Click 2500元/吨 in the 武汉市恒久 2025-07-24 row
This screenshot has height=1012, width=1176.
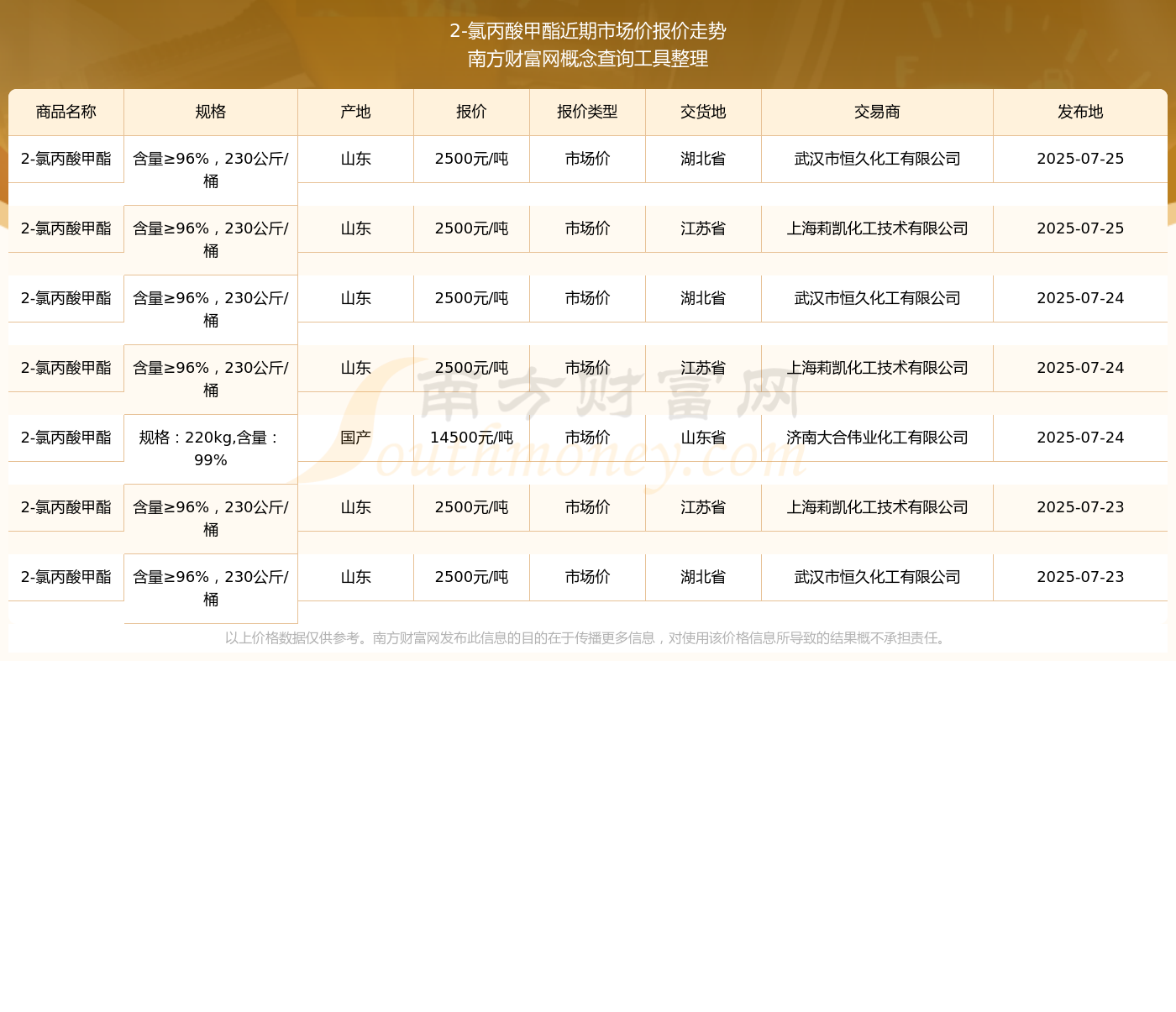click(472, 298)
